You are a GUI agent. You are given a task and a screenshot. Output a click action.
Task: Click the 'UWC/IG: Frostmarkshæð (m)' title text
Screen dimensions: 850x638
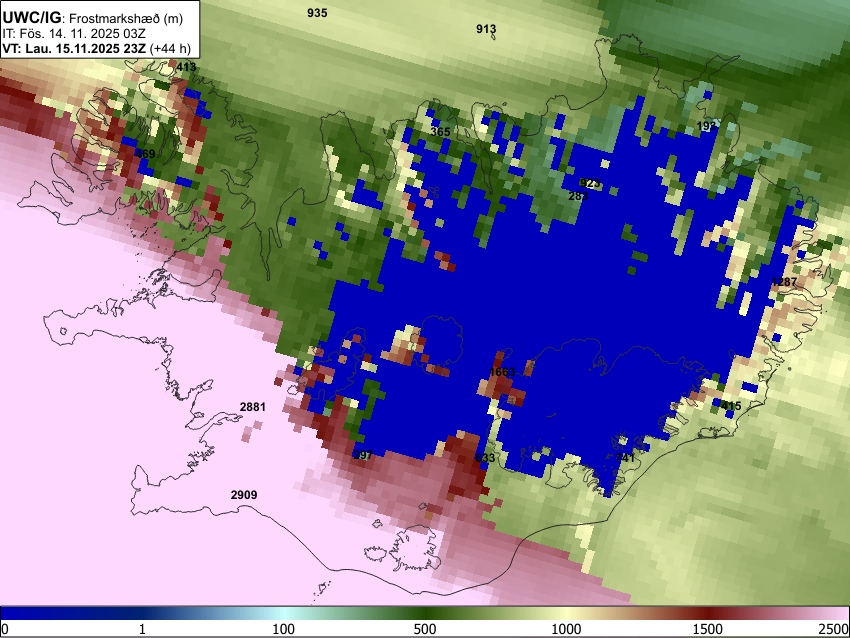(x=93, y=18)
